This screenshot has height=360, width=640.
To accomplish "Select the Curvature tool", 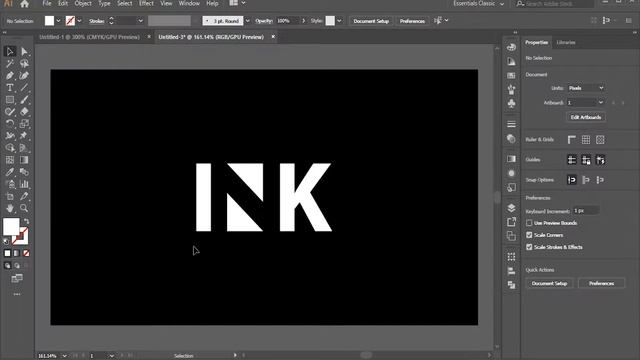I will click(24, 76).
